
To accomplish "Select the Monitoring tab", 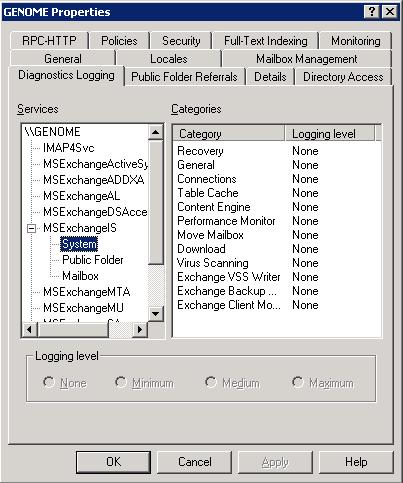I will pos(355,41).
